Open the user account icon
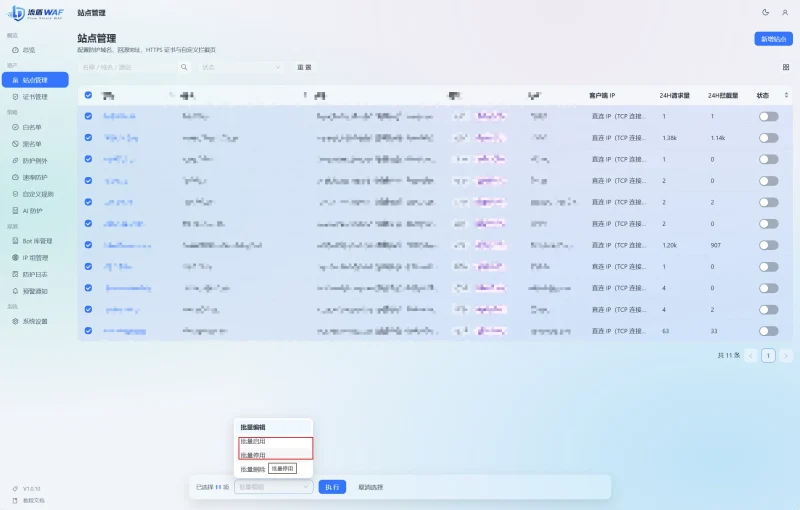800x510 pixels. [785, 13]
